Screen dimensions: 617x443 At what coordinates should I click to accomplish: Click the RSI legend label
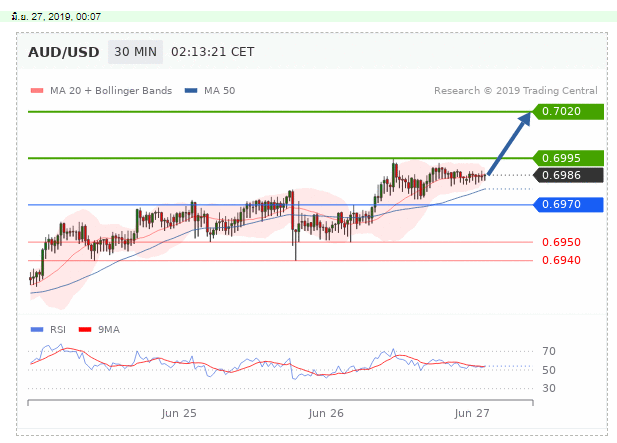coord(58,330)
